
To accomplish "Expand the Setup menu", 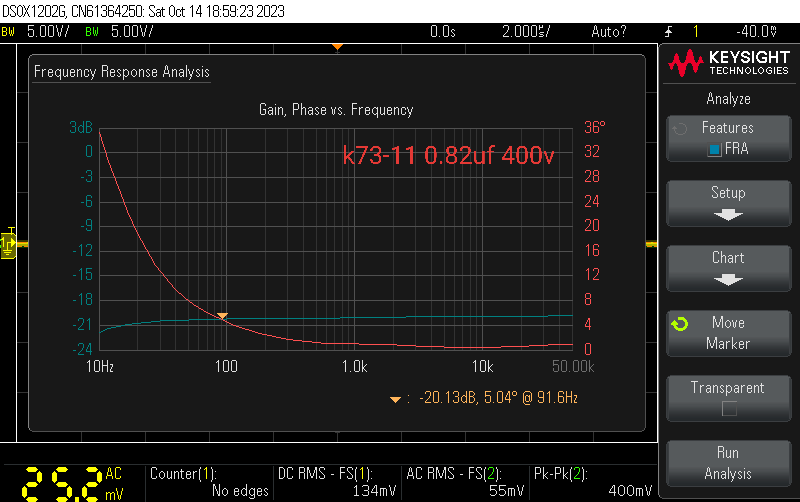I will tap(729, 203).
